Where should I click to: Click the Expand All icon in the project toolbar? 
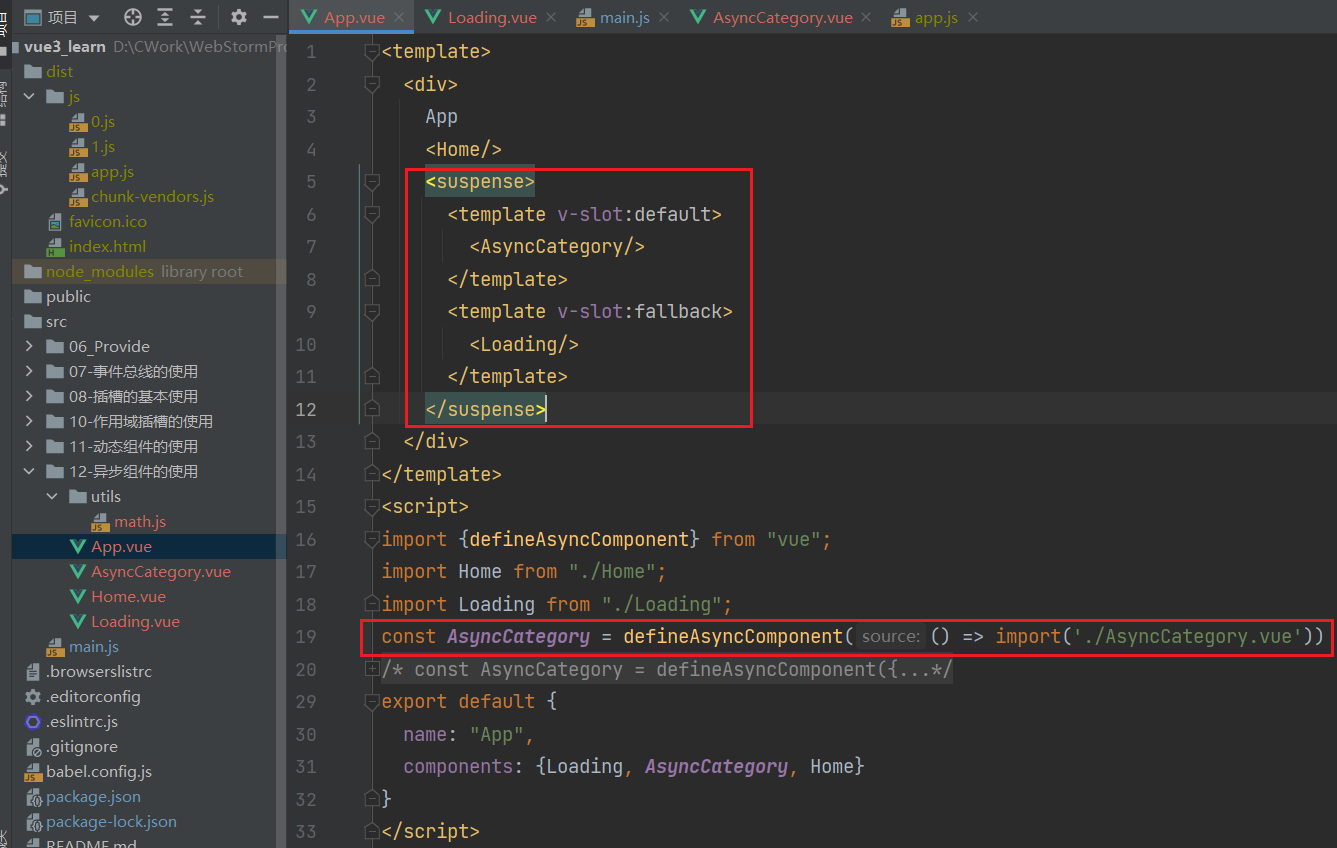pos(165,17)
